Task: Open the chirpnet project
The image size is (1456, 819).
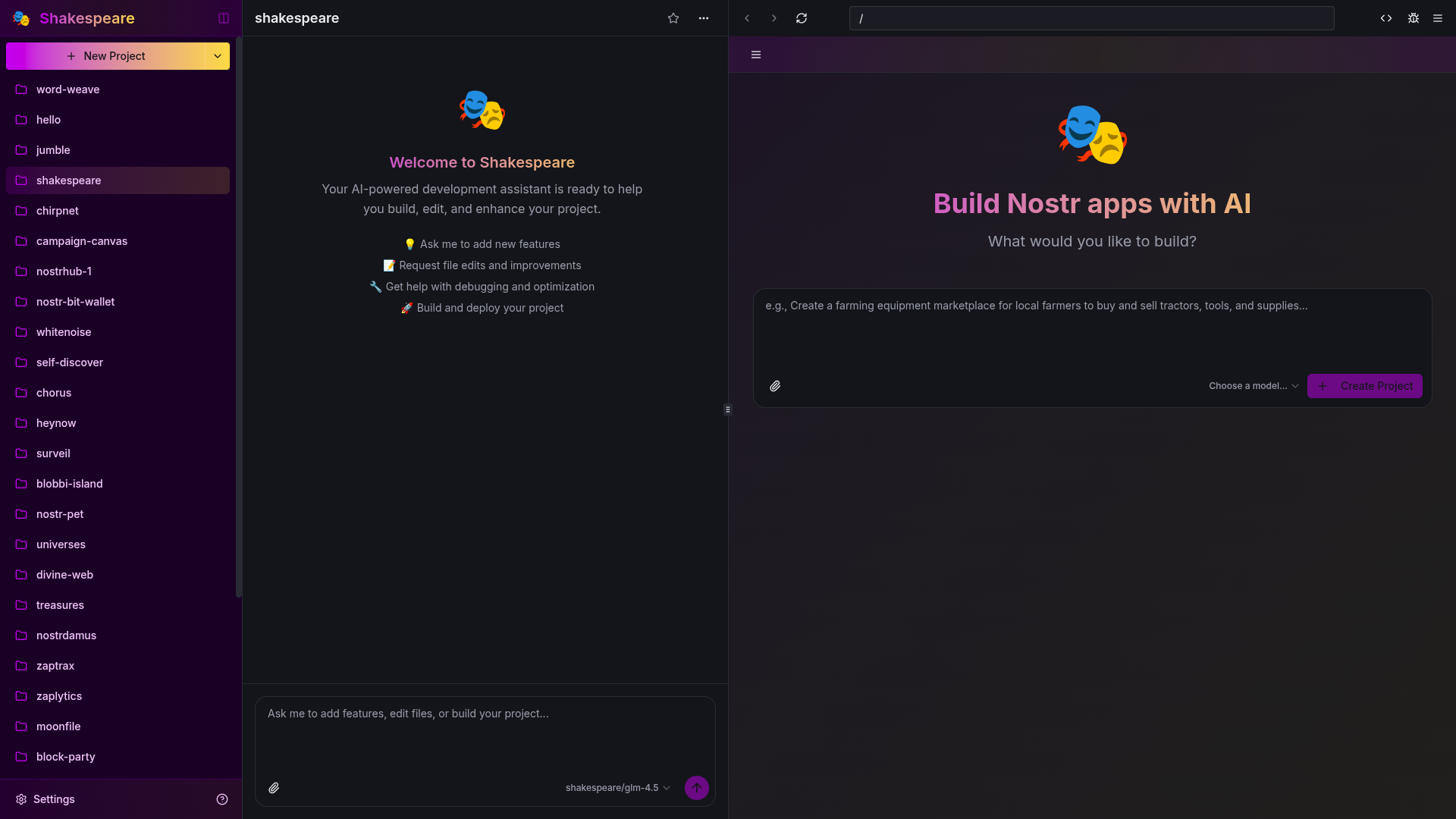Action: [x=118, y=211]
